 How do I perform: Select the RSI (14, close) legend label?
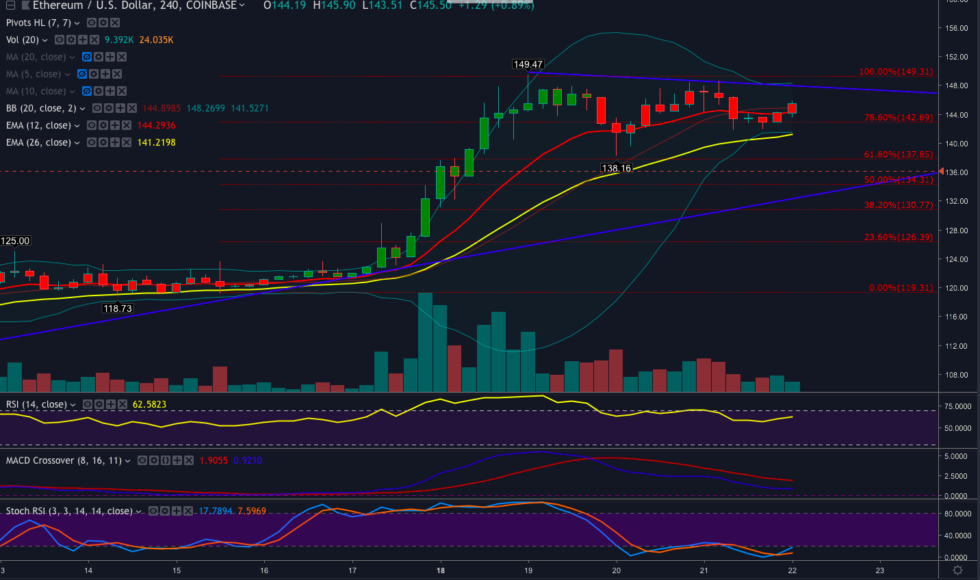pyautogui.click(x=34, y=404)
